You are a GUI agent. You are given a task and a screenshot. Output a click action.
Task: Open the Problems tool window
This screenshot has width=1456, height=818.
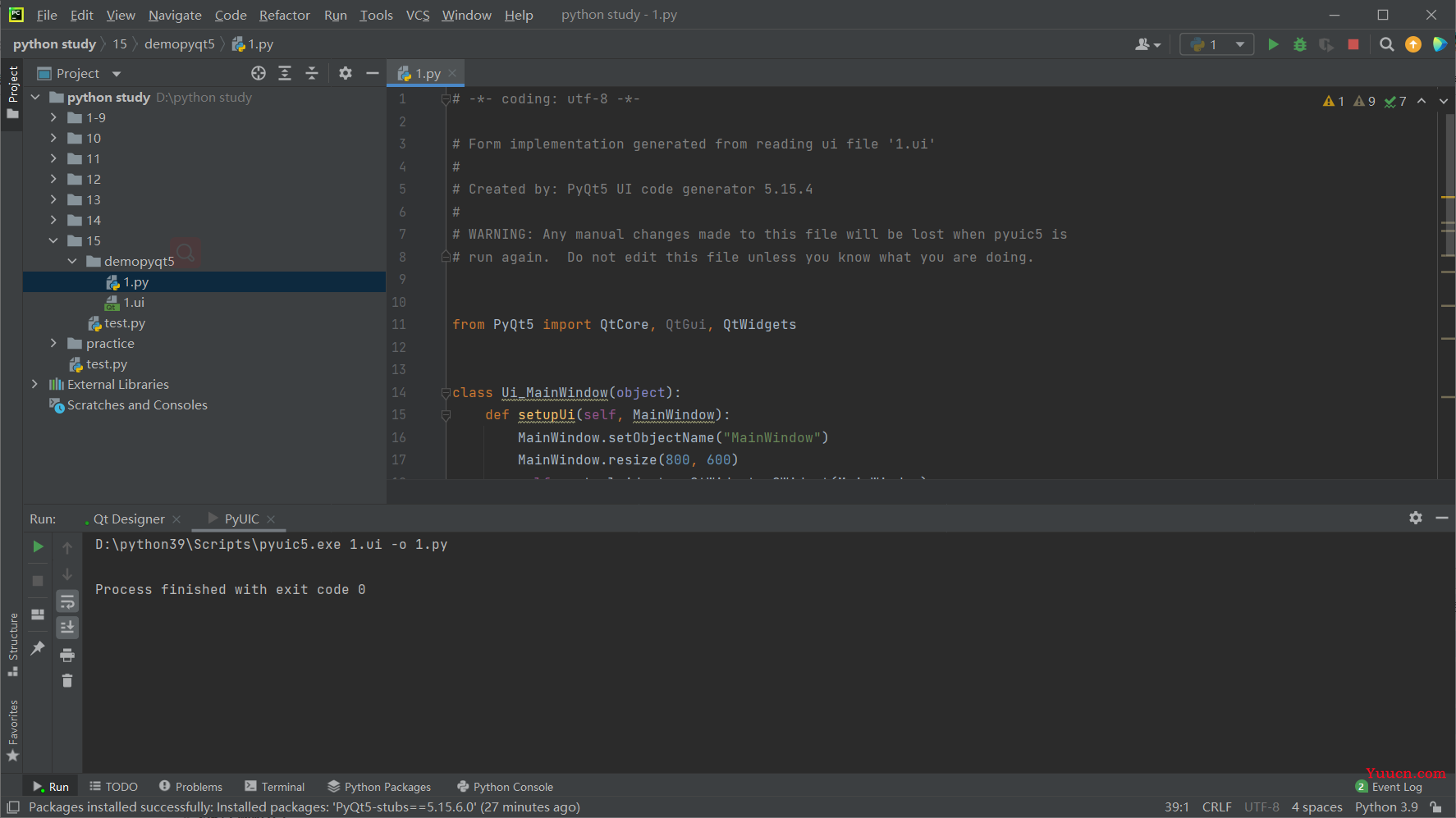pos(191,787)
